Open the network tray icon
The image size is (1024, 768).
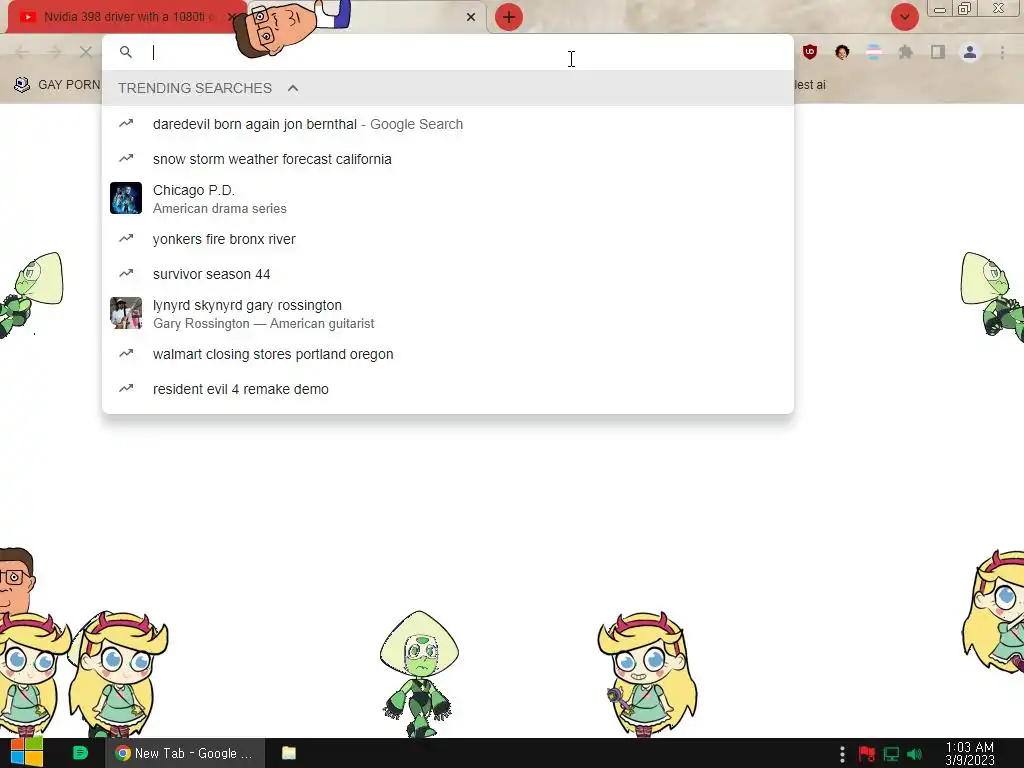tap(891, 754)
